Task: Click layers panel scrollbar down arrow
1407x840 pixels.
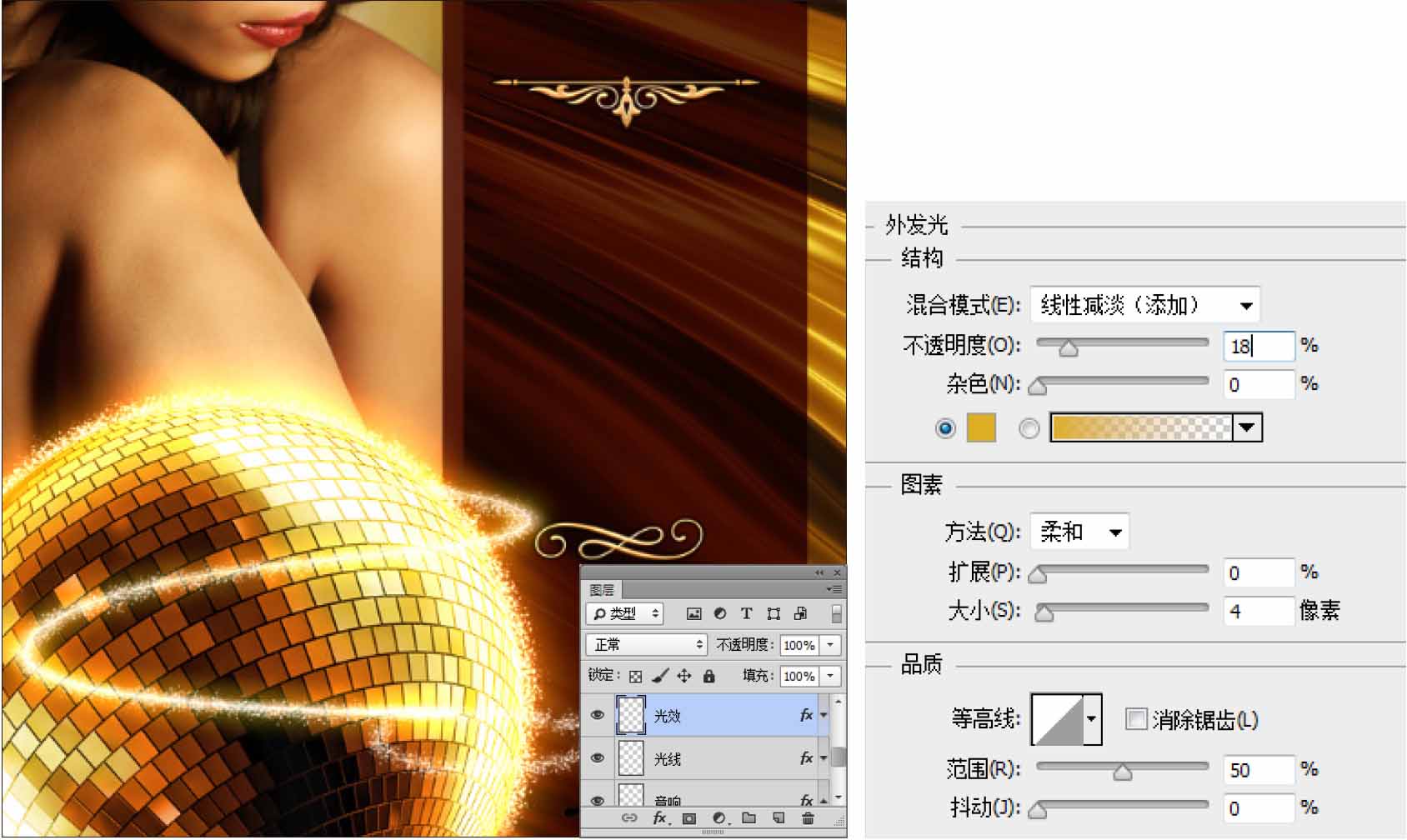Action: click(x=838, y=798)
